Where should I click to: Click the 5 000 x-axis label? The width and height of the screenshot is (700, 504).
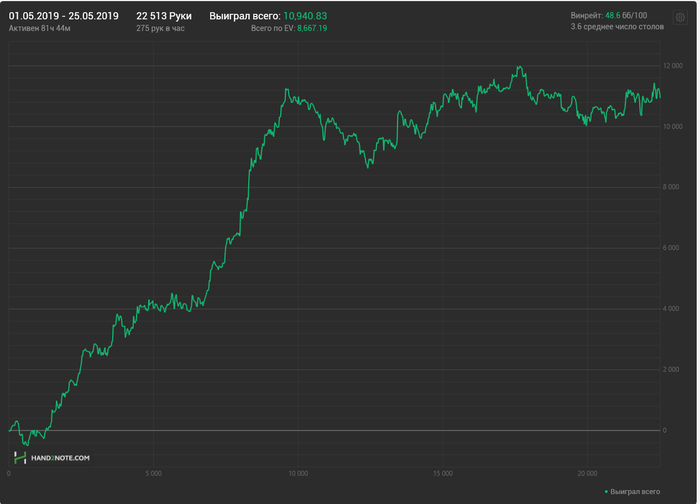[154, 473]
